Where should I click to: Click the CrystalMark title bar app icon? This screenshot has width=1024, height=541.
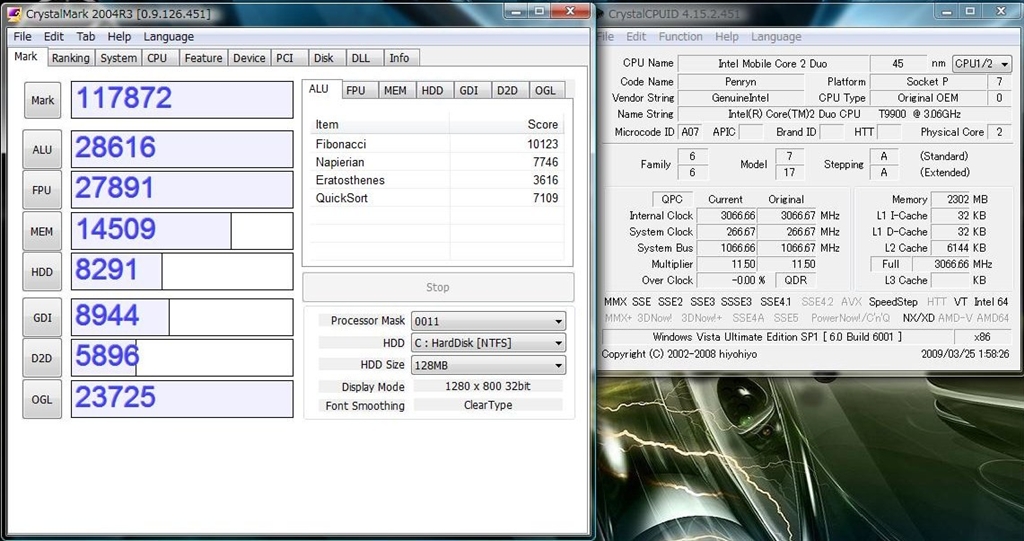[x=14, y=13]
